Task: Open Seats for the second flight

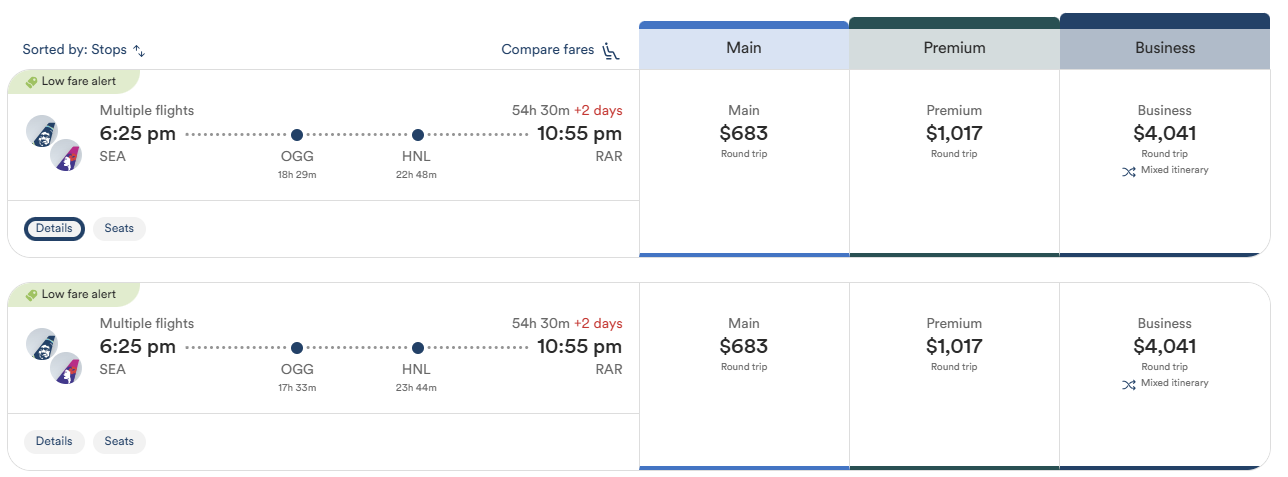Action: tap(119, 441)
